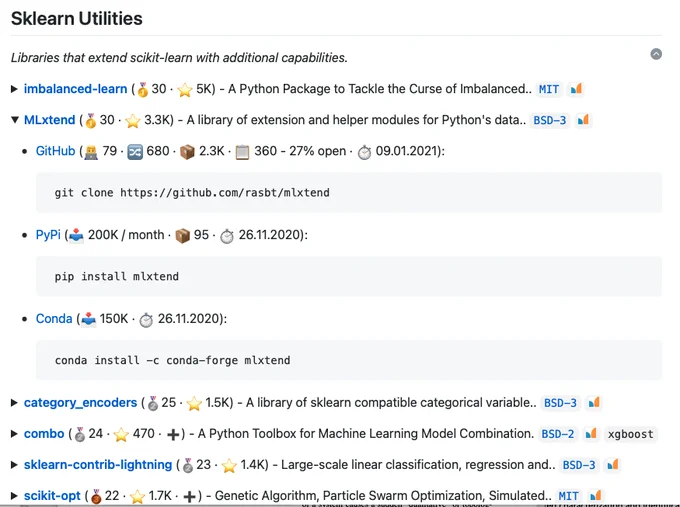The image size is (680, 507).
Task: Expand the sklearn-contrib-lightning entry
Action: (x=14, y=465)
